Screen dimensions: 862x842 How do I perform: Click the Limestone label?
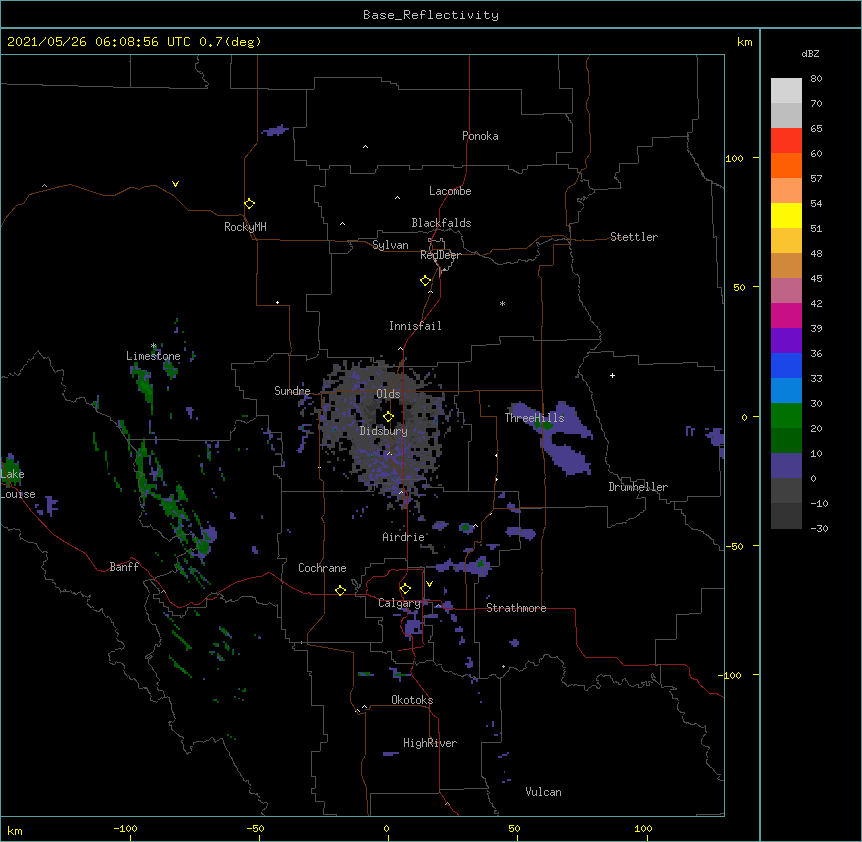click(153, 356)
